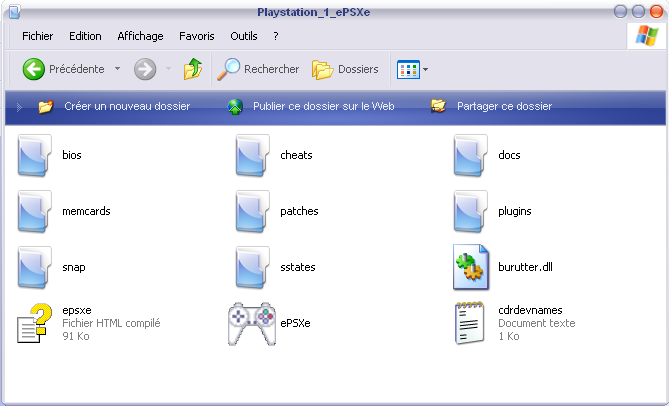This screenshot has width=669, height=406.
Task: Select the cdrdevnames notepad icon
Action: click(x=470, y=323)
